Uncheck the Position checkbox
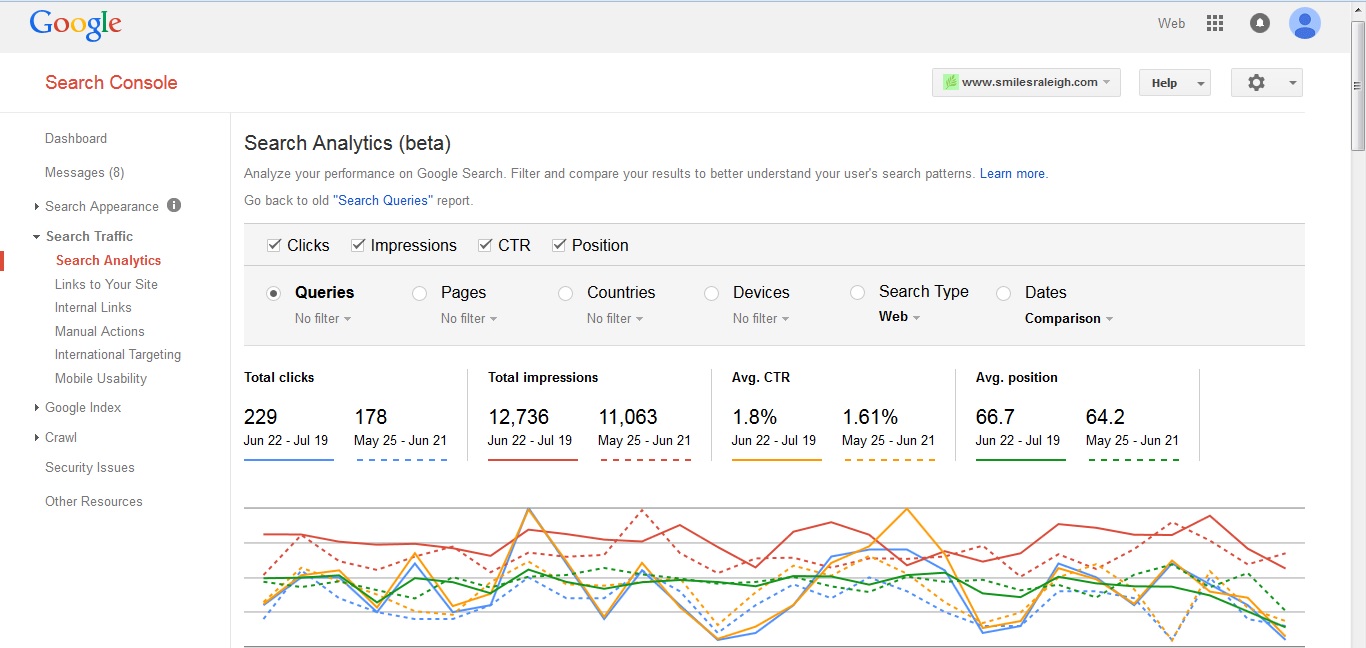Viewport: 1366px width, 648px height. click(559, 245)
